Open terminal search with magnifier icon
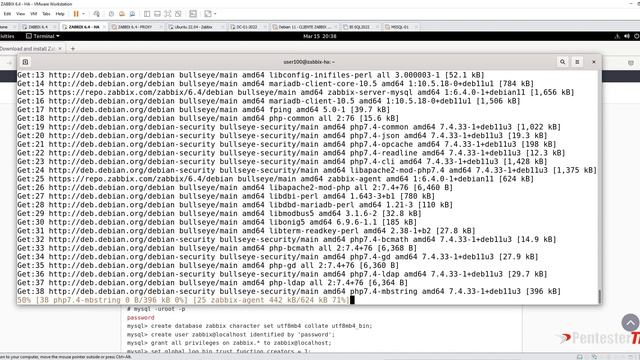The width and height of the screenshot is (640, 360). click(562, 62)
